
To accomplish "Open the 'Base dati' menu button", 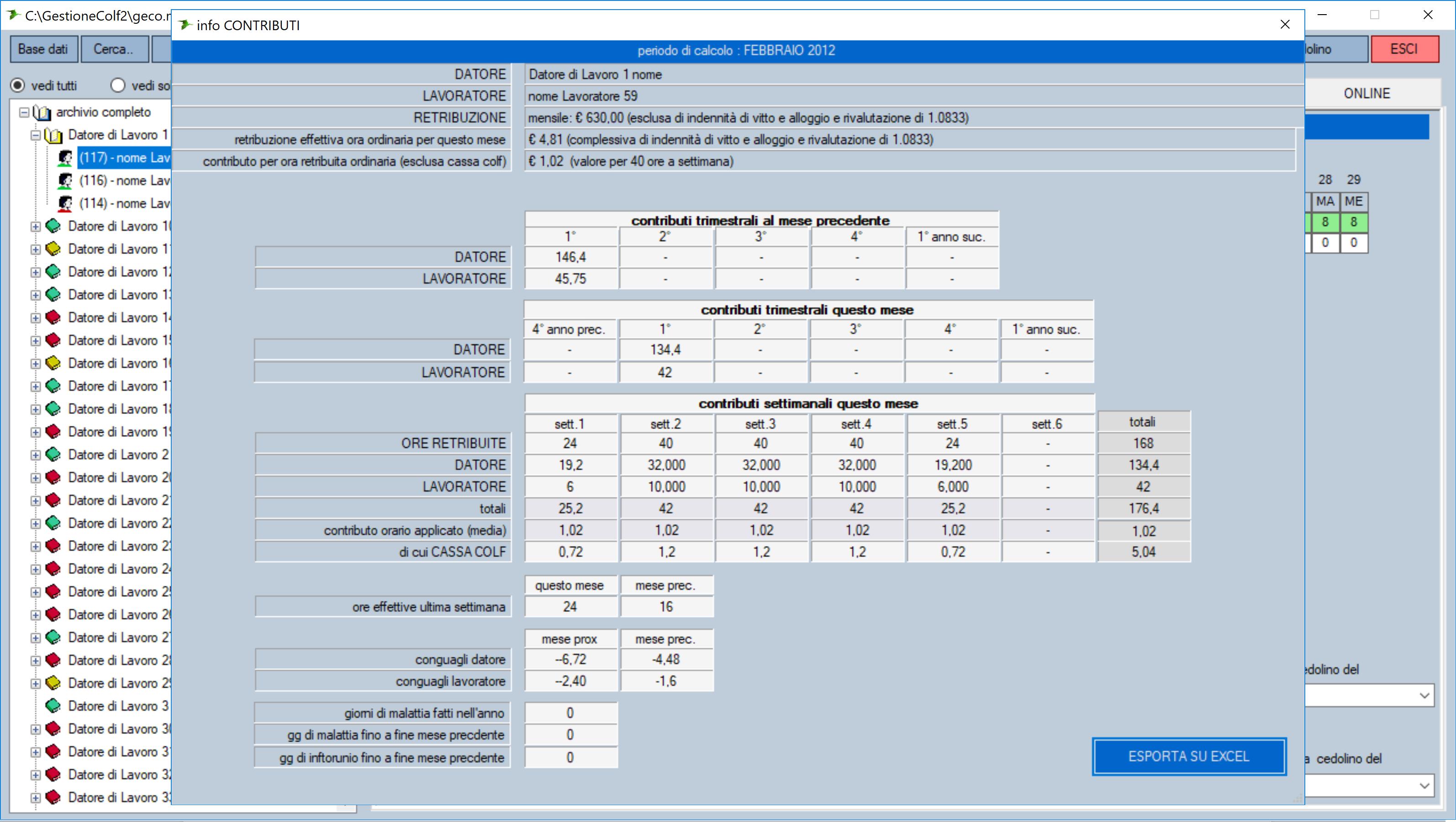I will pyautogui.click(x=43, y=49).
